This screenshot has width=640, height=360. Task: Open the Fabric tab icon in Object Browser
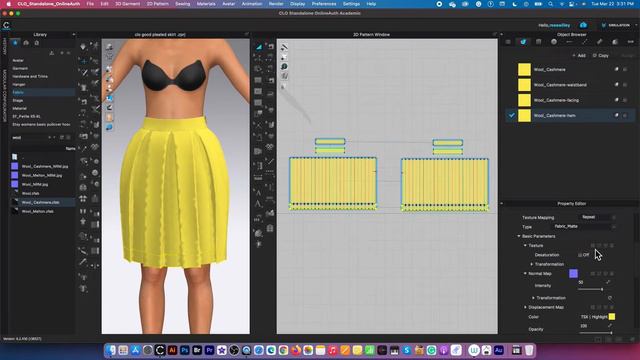523,42
